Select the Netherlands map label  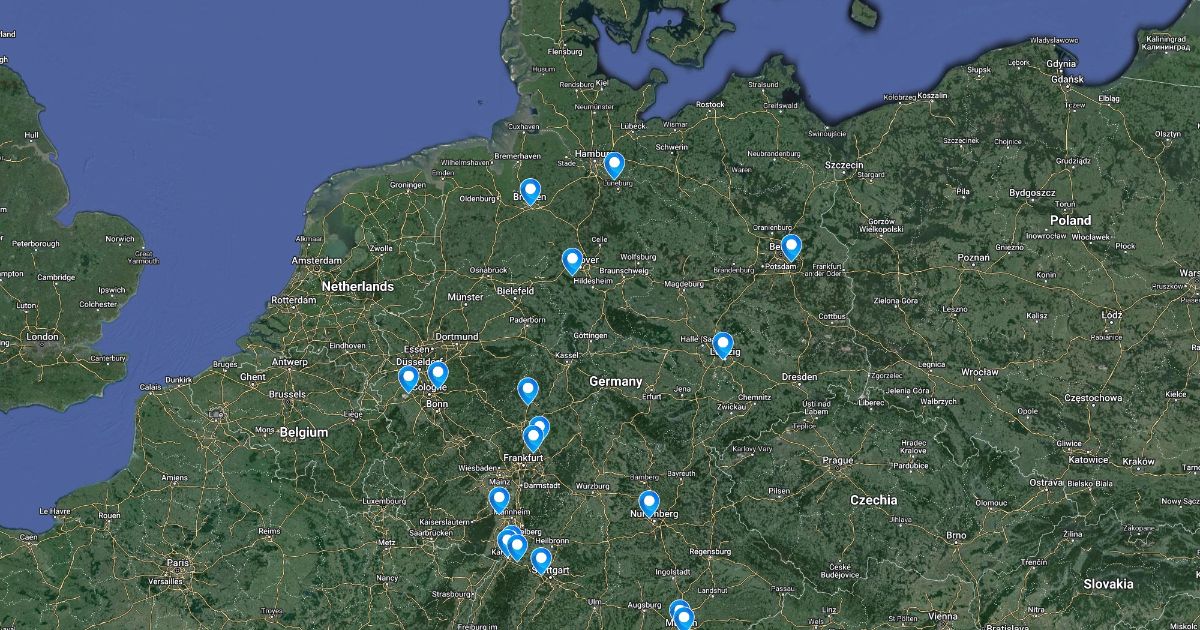[358, 287]
